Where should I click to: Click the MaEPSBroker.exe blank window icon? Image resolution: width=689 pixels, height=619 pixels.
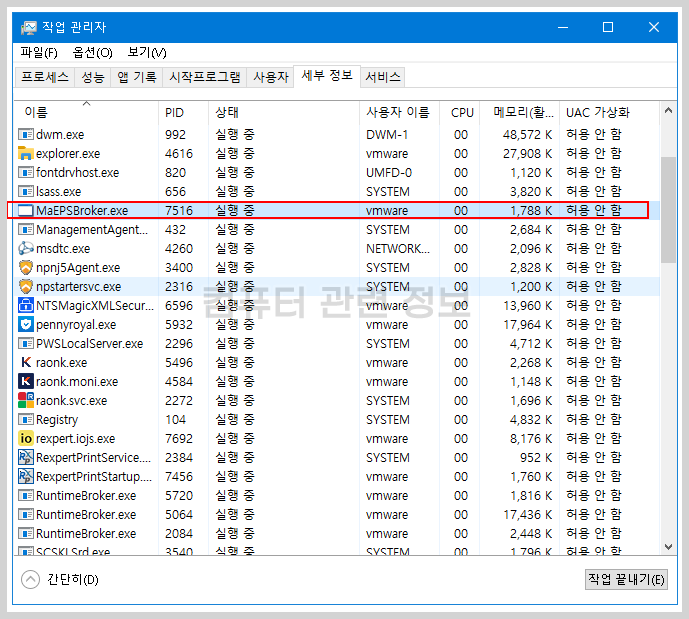[25, 210]
